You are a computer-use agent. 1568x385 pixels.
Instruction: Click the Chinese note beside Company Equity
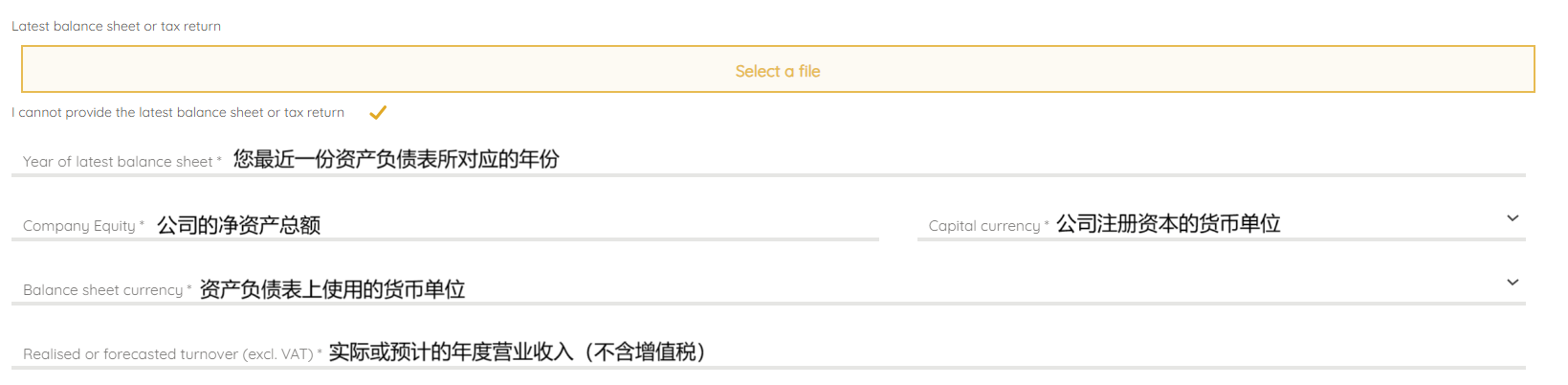tap(238, 225)
